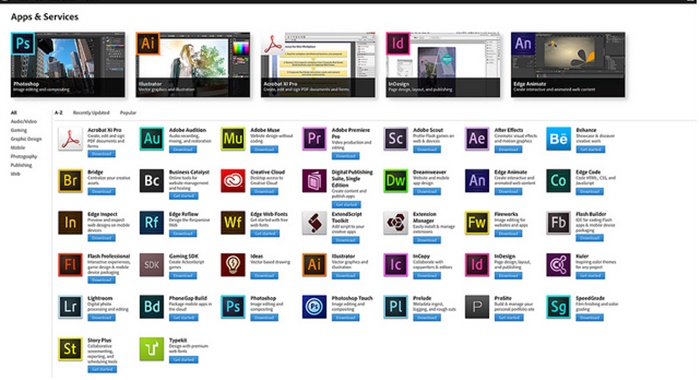This screenshot has width=700, height=380.
Task: Open the Acrobat XI Pro app icon
Action: pyautogui.click(x=70, y=139)
